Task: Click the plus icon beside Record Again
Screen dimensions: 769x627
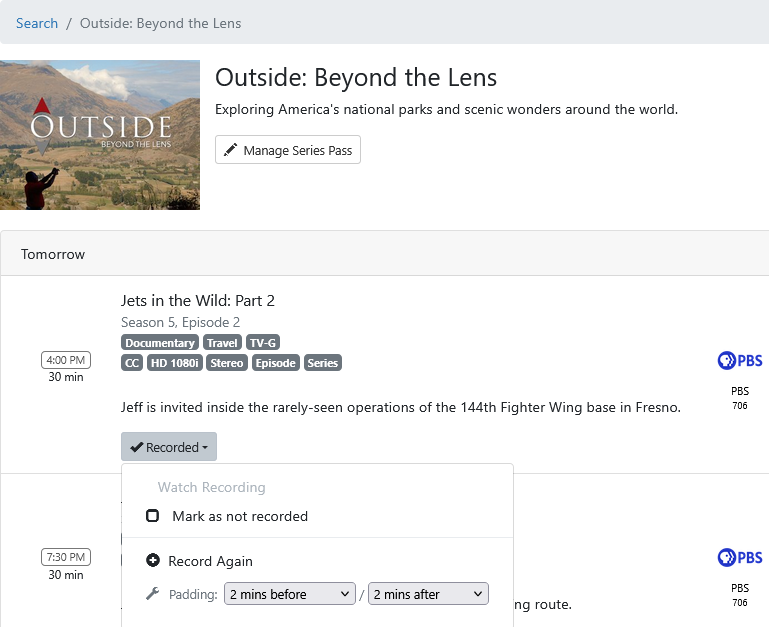Action: pyautogui.click(x=153, y=561)
